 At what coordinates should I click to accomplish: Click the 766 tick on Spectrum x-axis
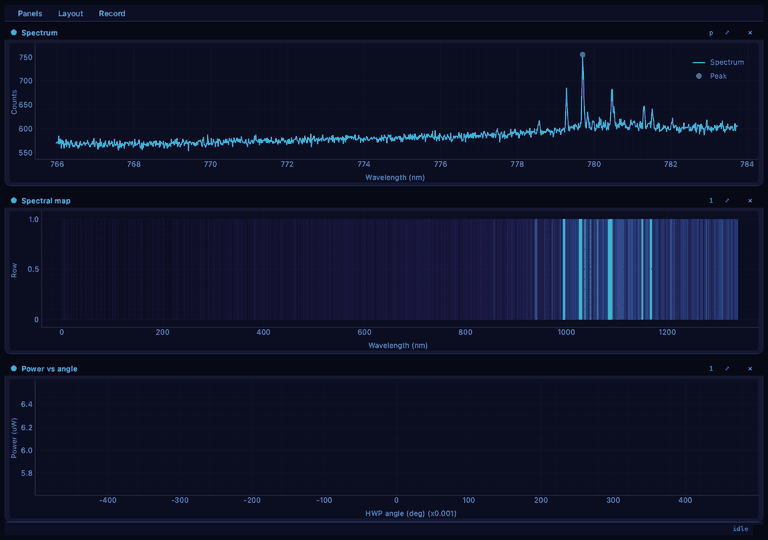coord(57,164)
